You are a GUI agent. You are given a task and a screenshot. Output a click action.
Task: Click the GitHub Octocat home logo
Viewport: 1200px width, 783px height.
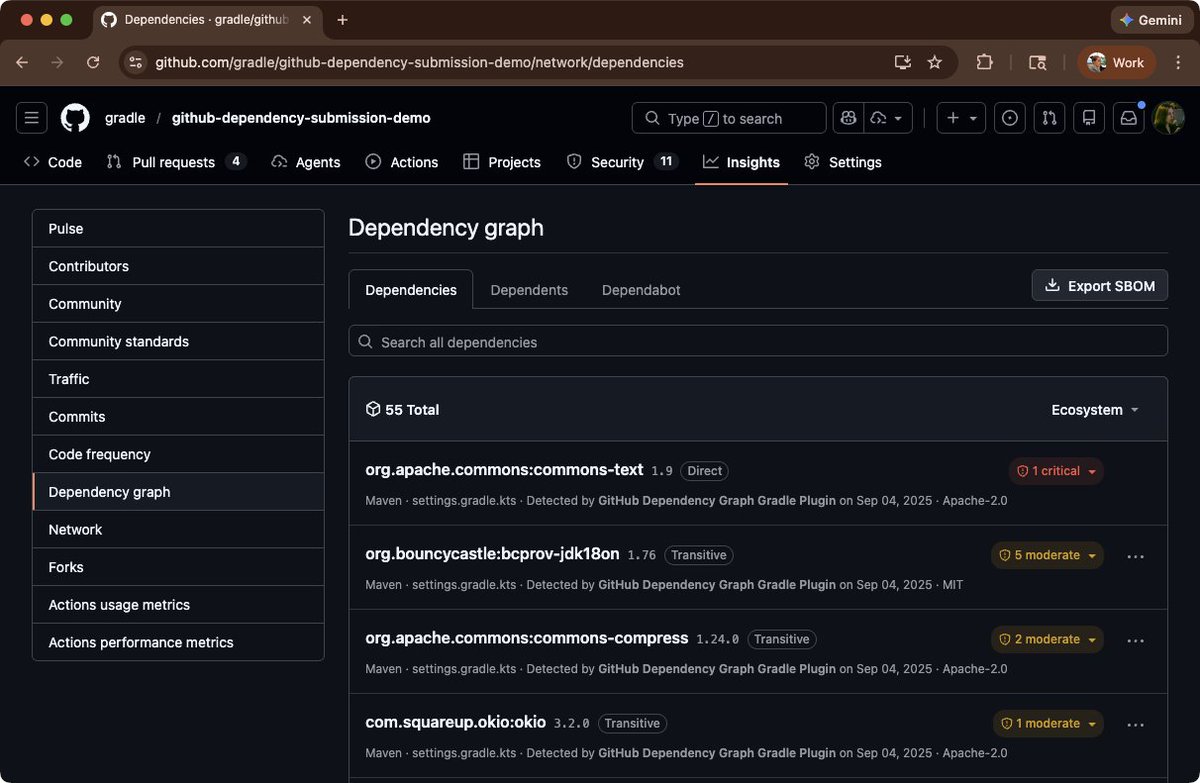(x=75, y=117)
